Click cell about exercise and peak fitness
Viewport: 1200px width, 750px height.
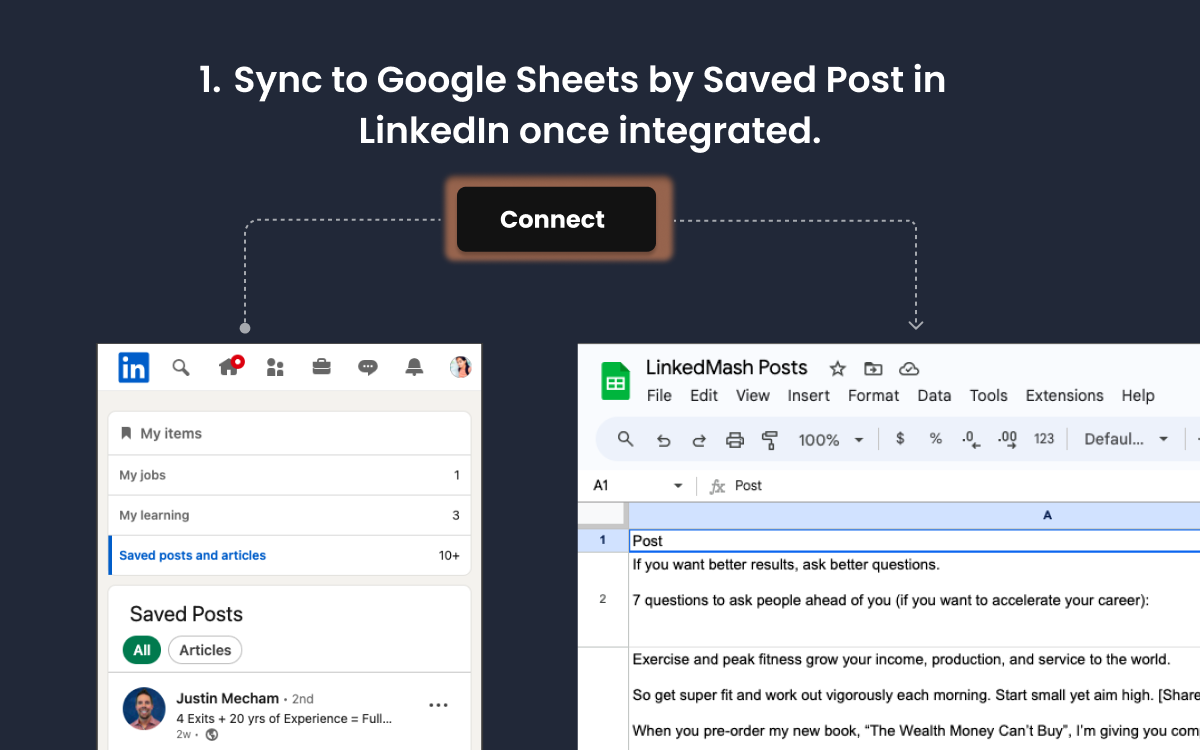(x=914, y=698)
